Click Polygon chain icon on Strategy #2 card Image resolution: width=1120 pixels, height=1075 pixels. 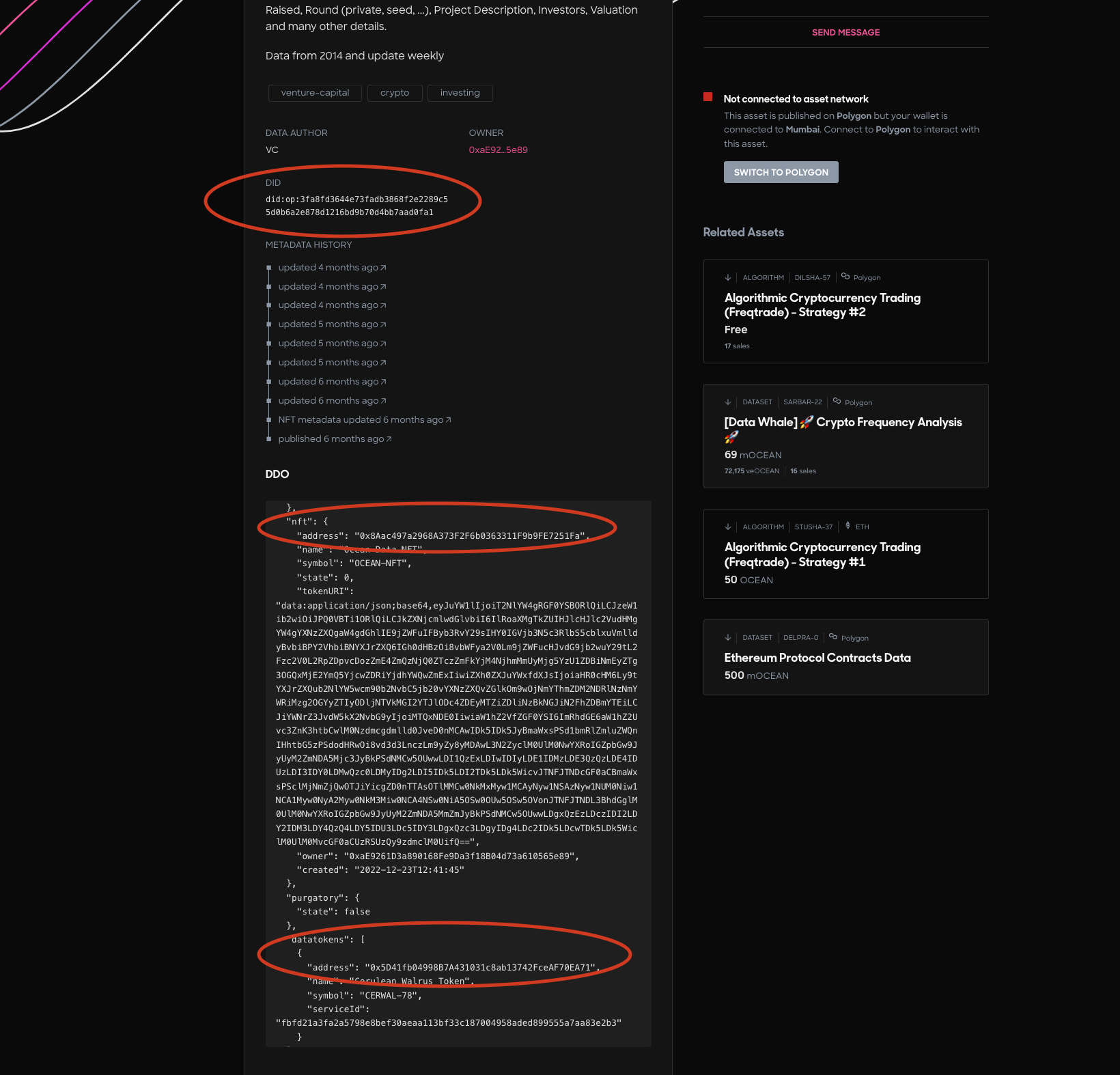[x=845, y=277]
